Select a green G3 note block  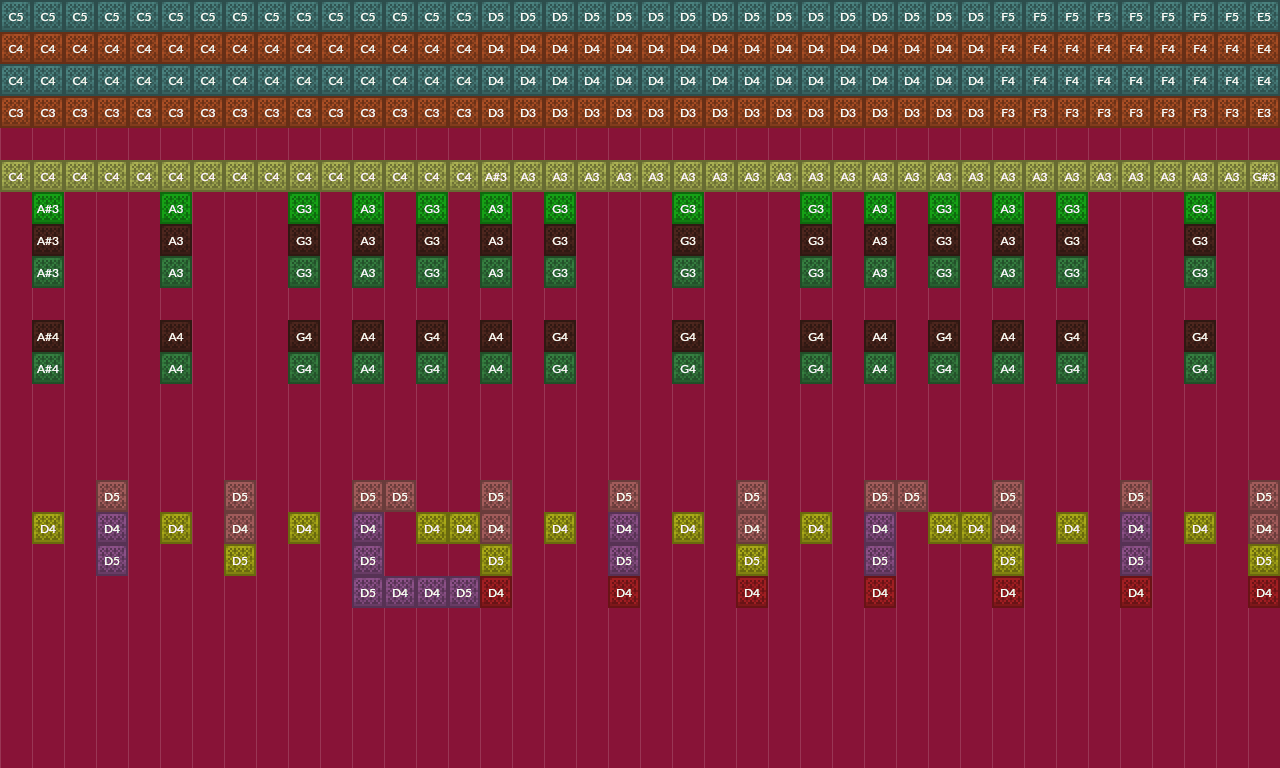[x=303, y=208]
